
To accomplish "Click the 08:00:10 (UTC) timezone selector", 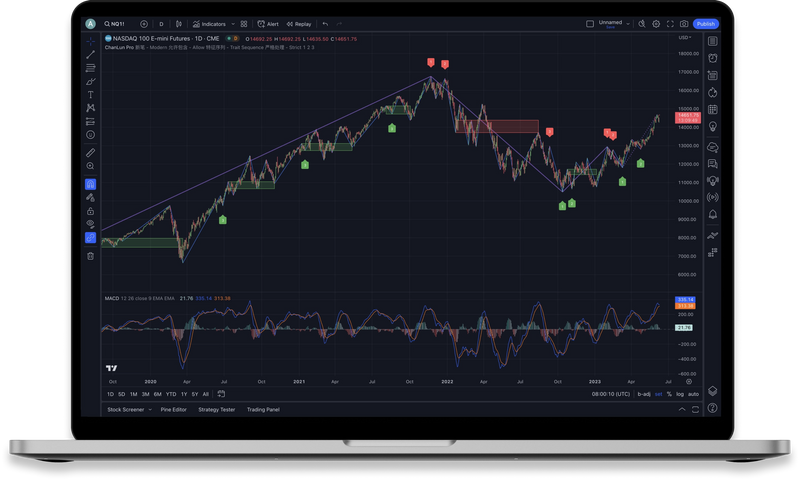I will point(611,394).
